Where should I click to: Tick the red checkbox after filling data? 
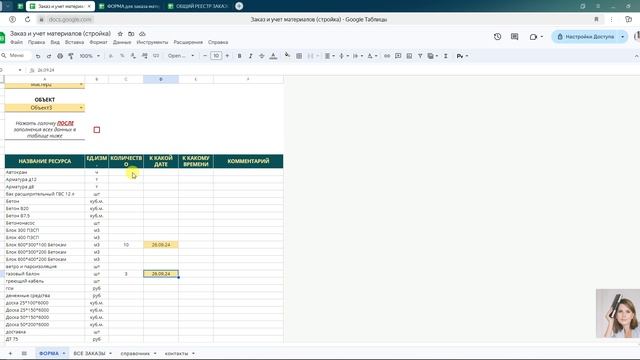[97, 130]
